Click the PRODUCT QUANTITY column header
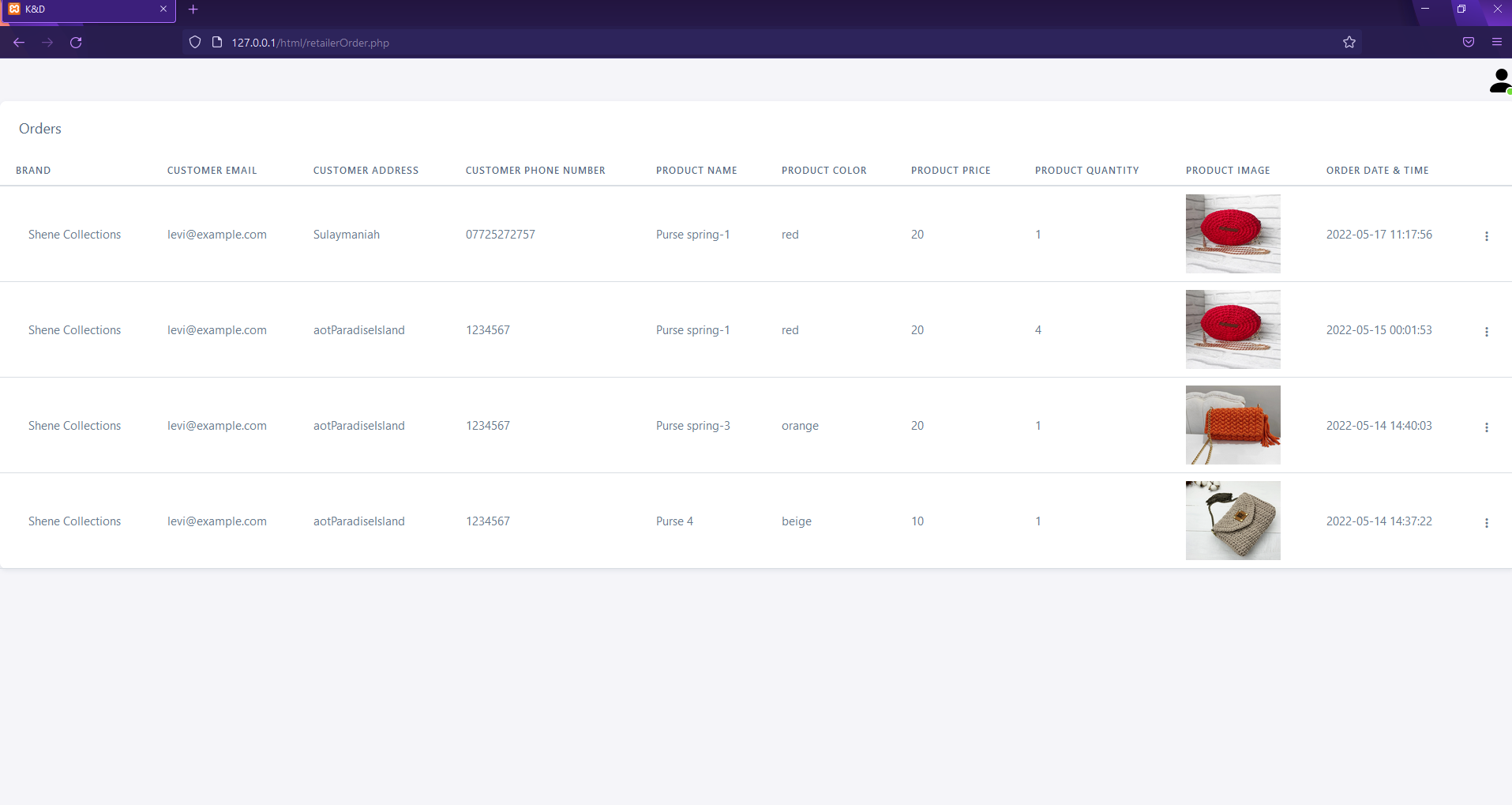 tap(1087, 171)
